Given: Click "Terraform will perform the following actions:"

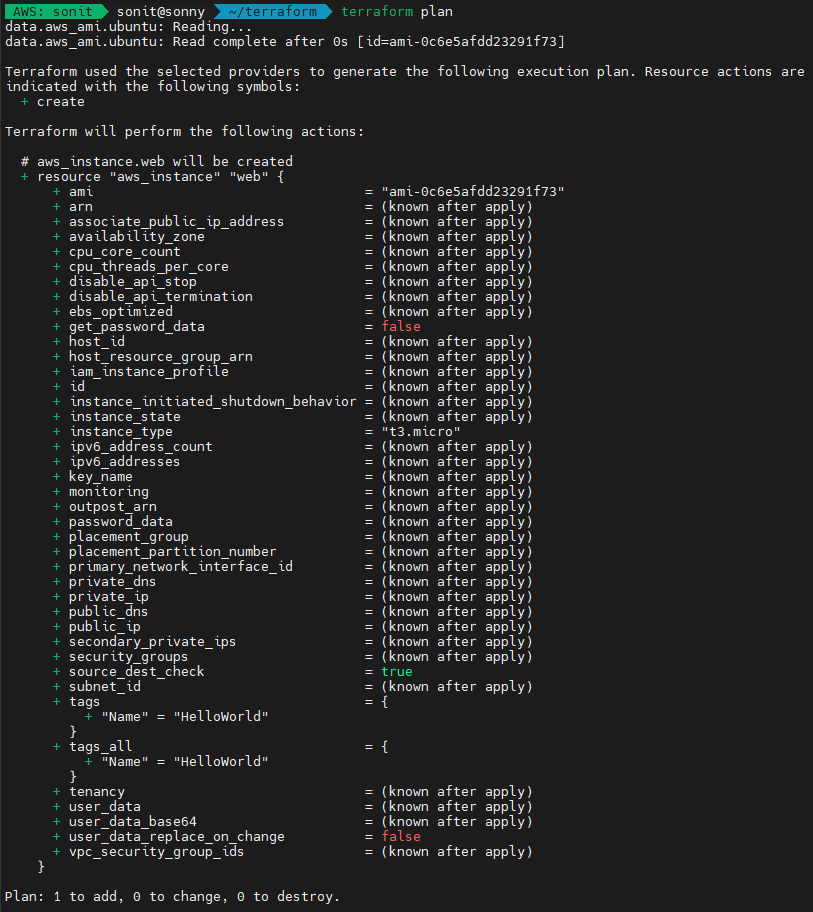Looking at the screenshot, I should [184, 132].
